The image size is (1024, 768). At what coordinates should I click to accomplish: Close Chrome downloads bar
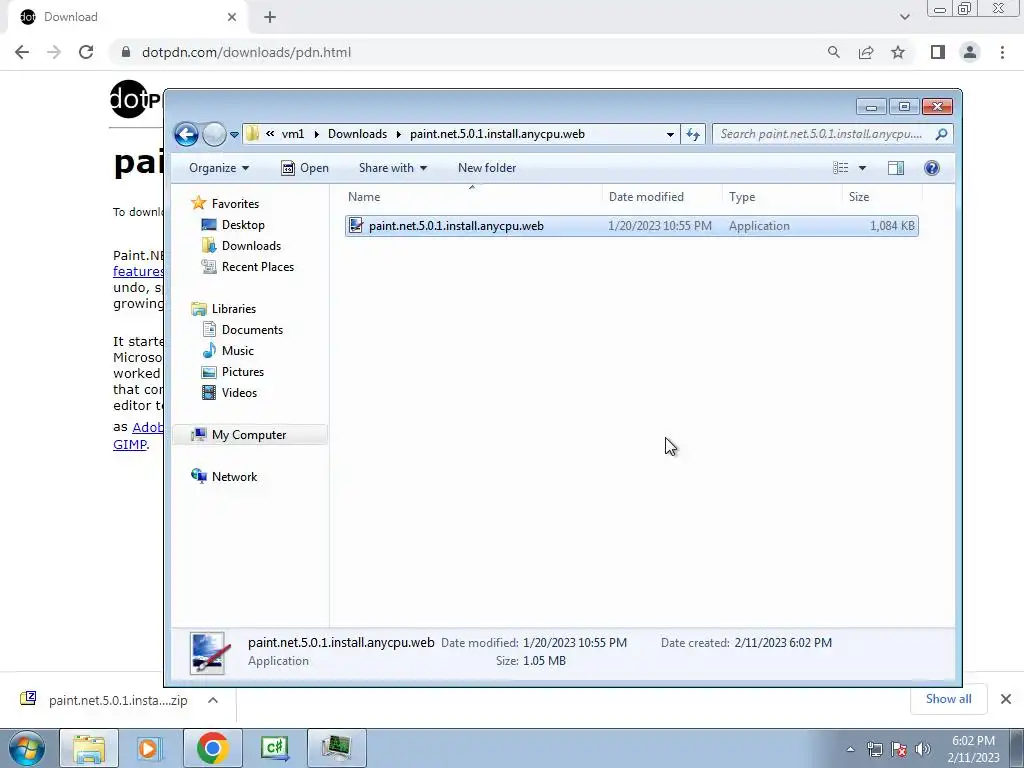(1006, 699)
